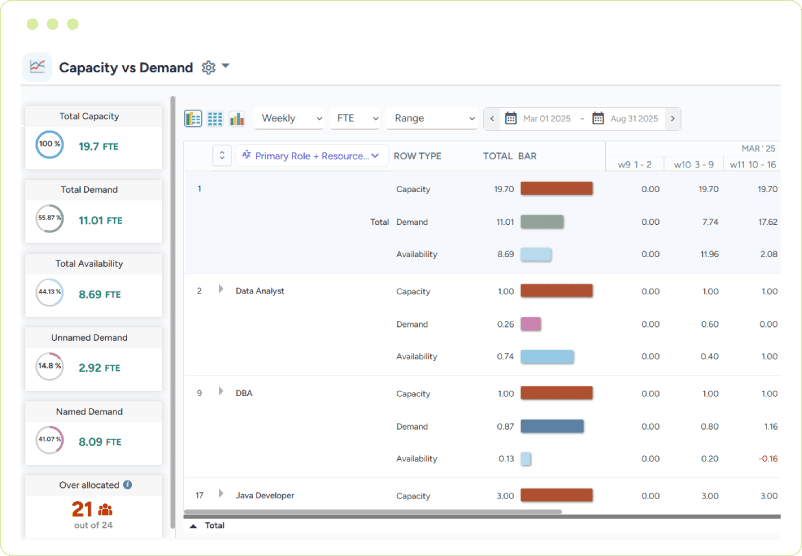Collapse the Total footer row
Image resolution: width=802 pixels, height=556 pixels.
(193, 526)
